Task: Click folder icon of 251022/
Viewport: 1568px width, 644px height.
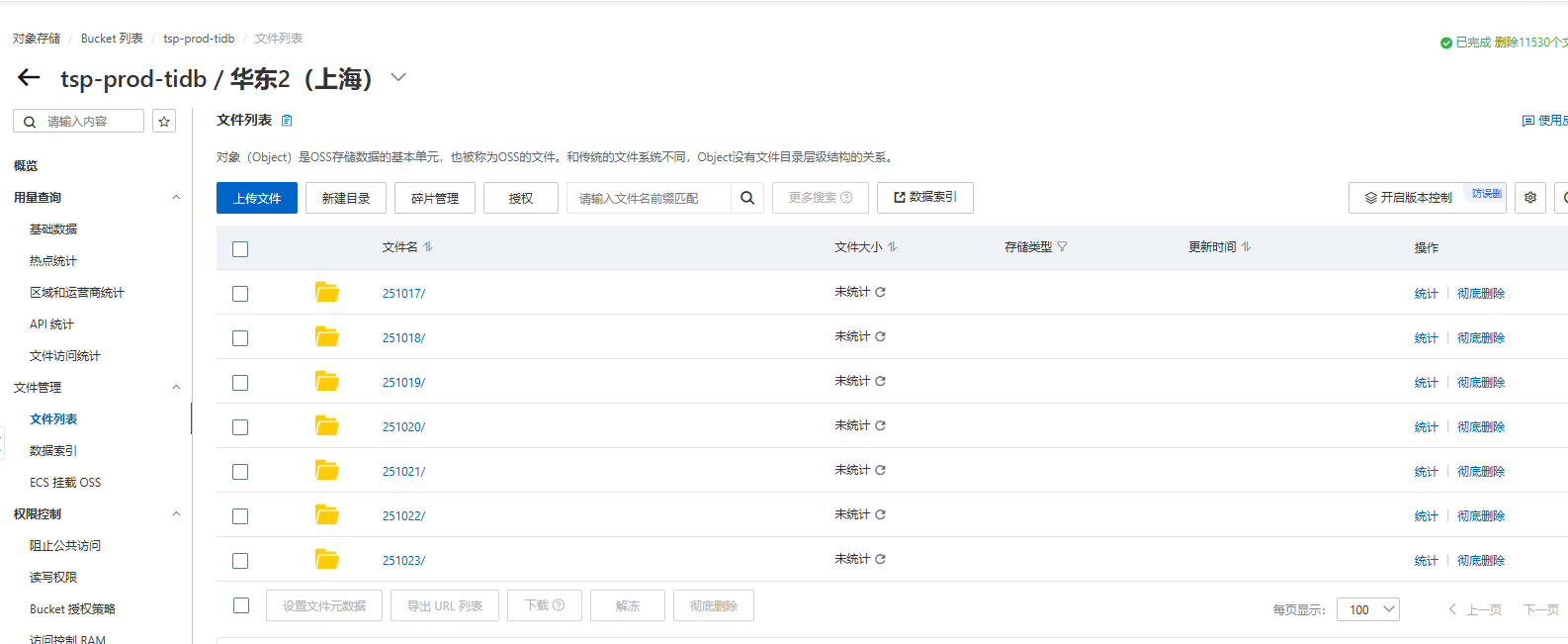Action: pyautogui.click(x=327, y=514)
